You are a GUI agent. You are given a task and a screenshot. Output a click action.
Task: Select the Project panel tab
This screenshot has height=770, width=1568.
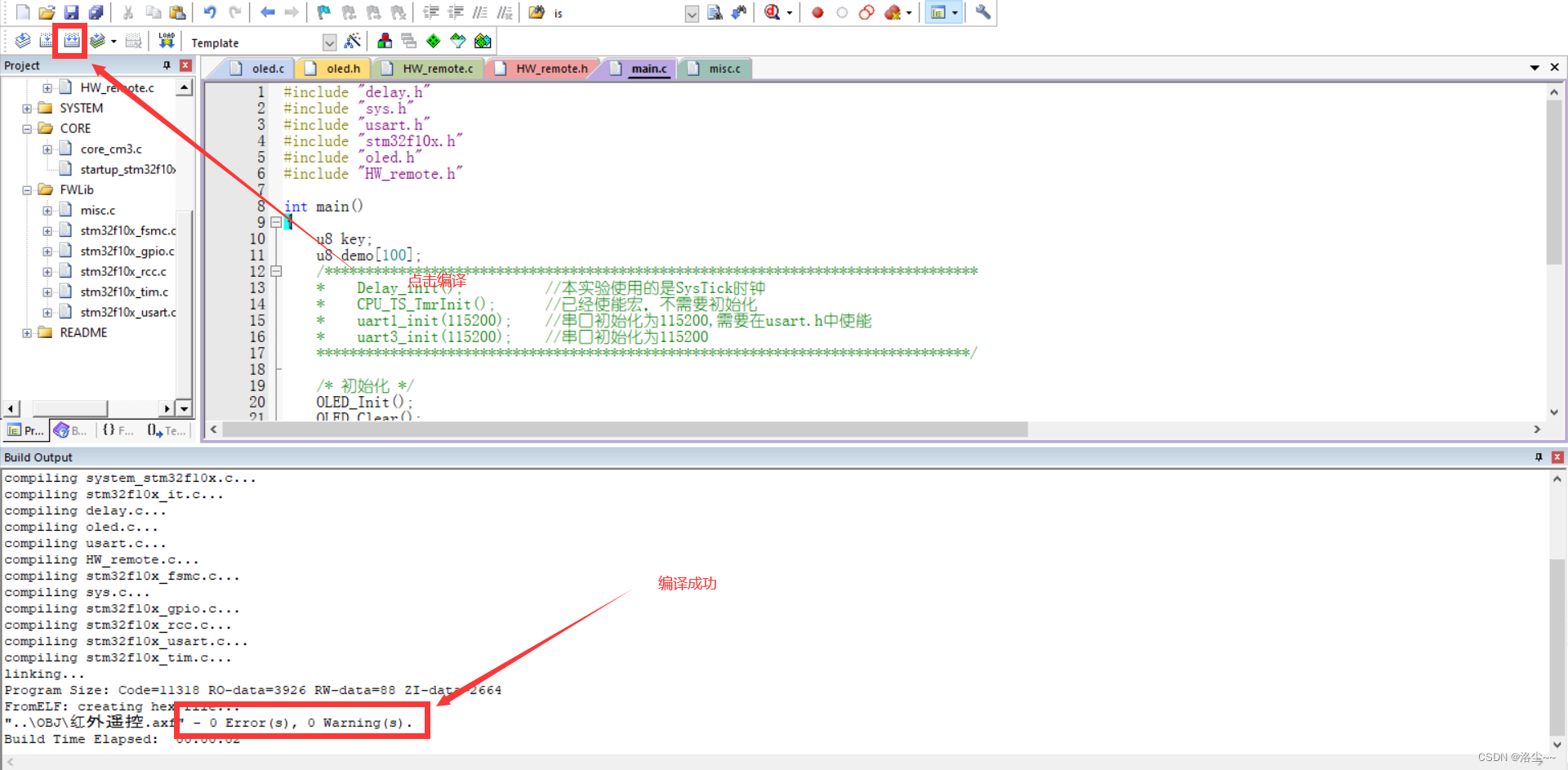pyautogui.click(x=25, y=430)
